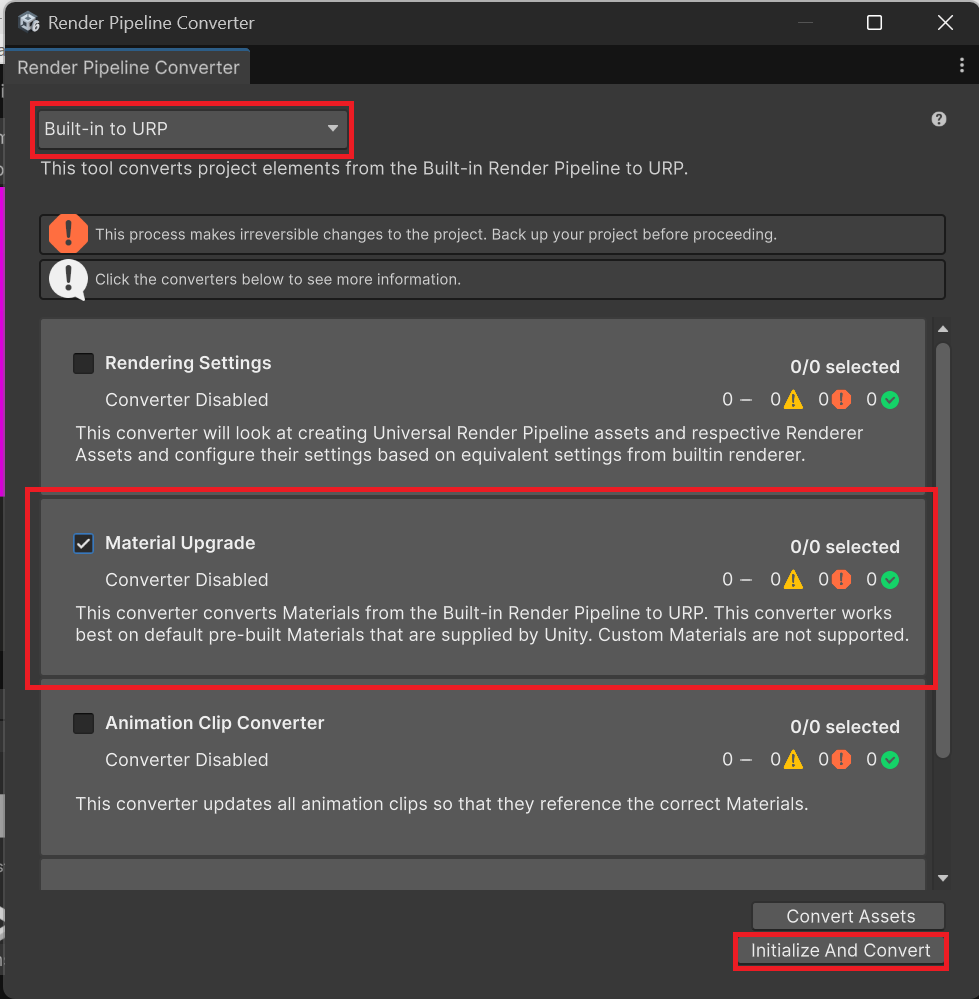The image size is (979, 999).
Task: Click the Unity logo in title bar
Action: [29, 22]
